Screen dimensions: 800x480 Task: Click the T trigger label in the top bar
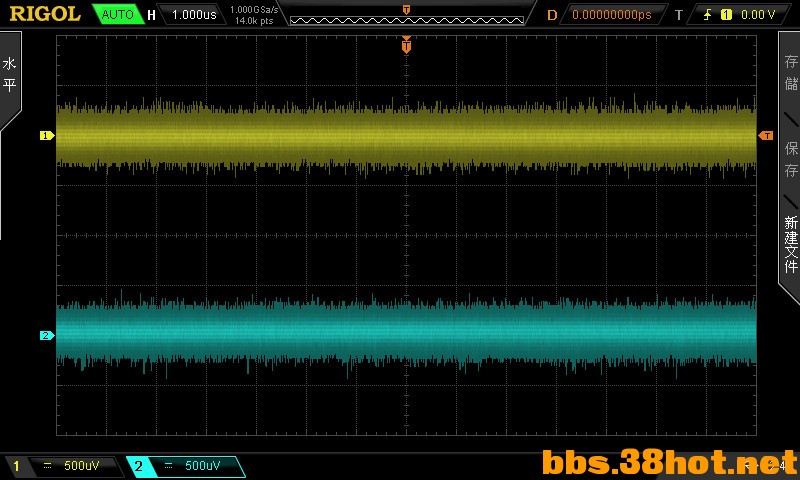(679, 15)
